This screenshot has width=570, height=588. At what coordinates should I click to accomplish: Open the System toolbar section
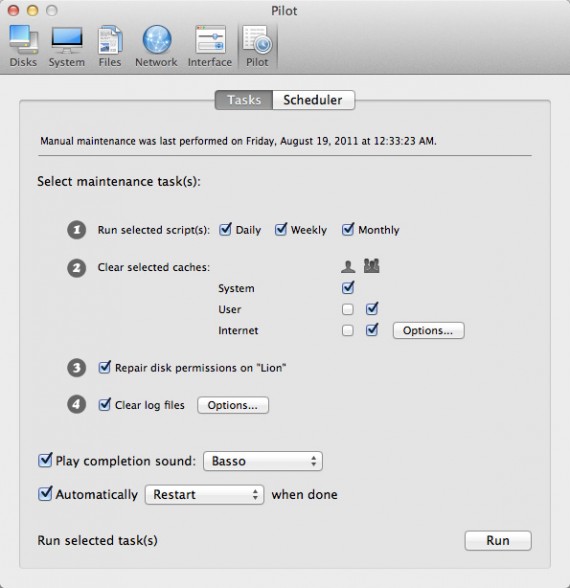coord(67,46)
